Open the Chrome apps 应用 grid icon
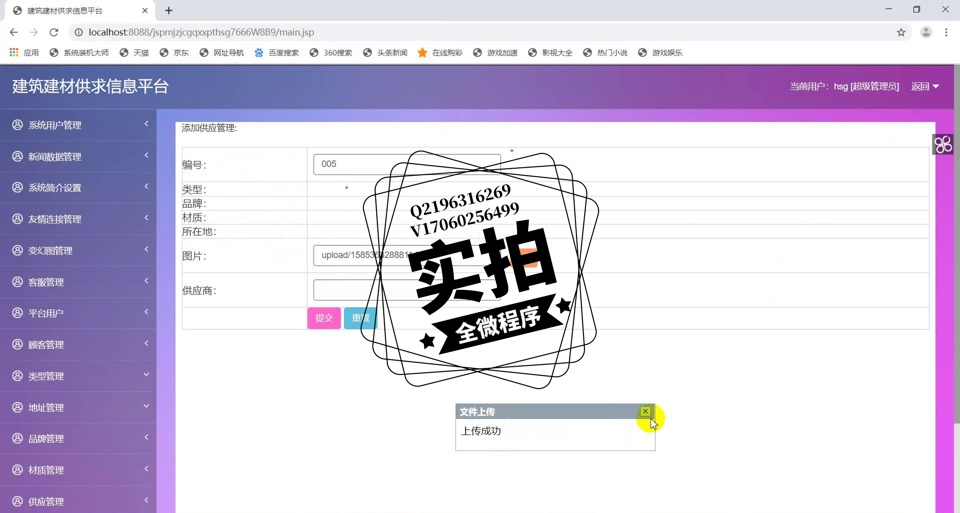Image resolution: width=960 pixels, height=513 pixels. click(x=14, y=53)
